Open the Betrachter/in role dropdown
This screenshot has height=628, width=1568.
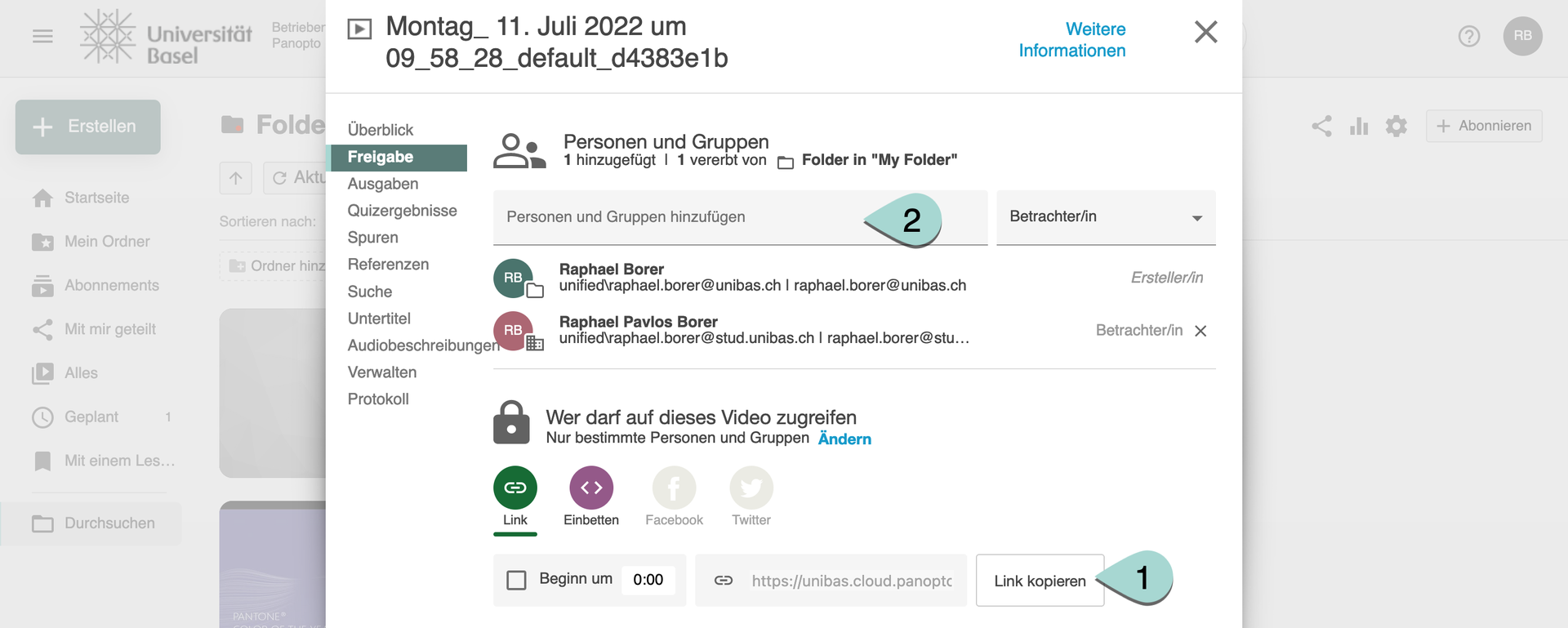(1106, 217)
